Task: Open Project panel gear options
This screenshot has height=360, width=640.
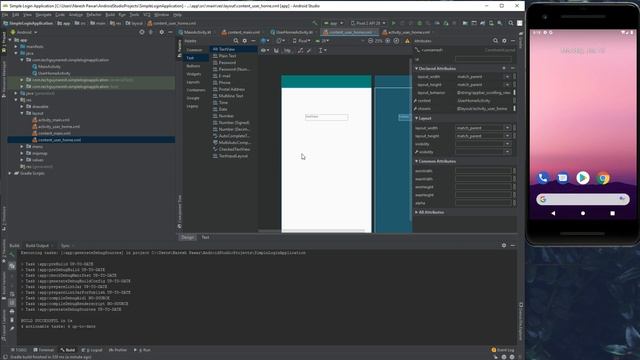Action: (162, 32)
